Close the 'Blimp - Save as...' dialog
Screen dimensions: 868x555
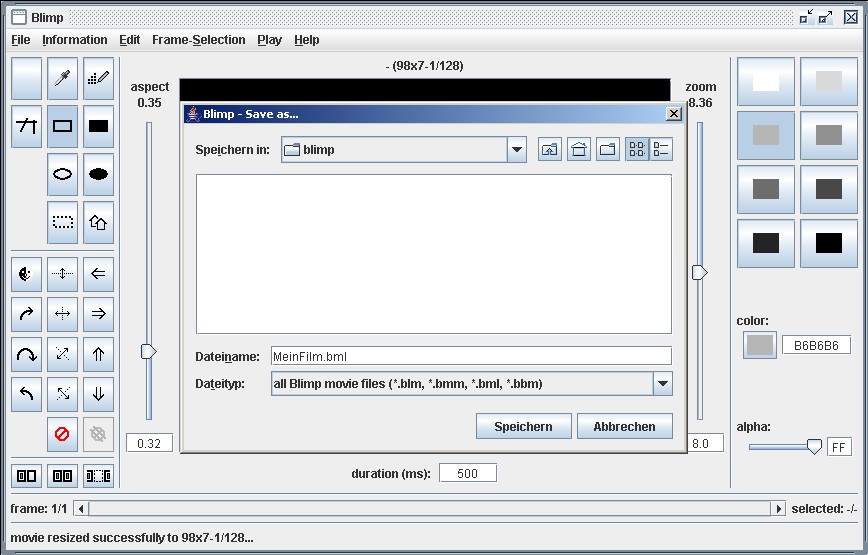tap(673, 114)
